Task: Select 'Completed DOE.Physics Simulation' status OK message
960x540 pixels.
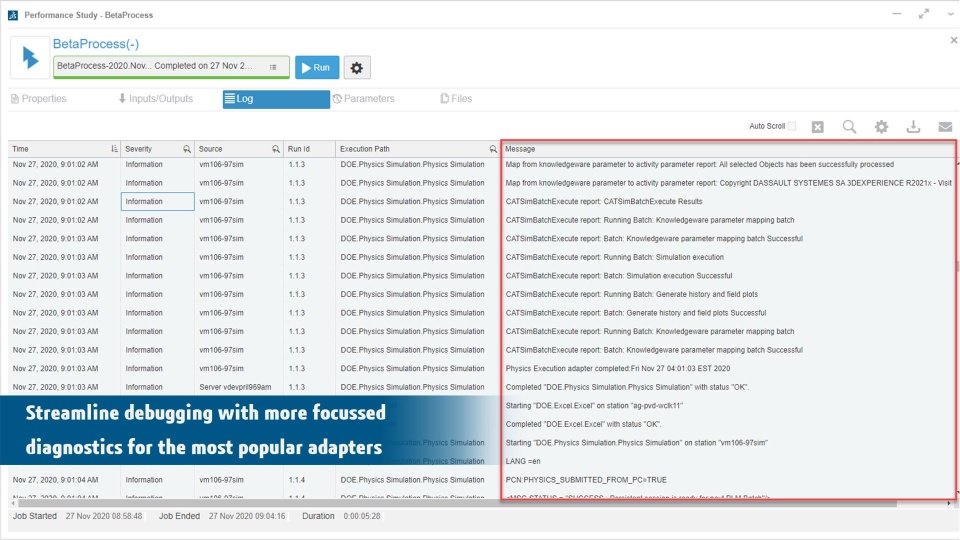Action: 627,387
